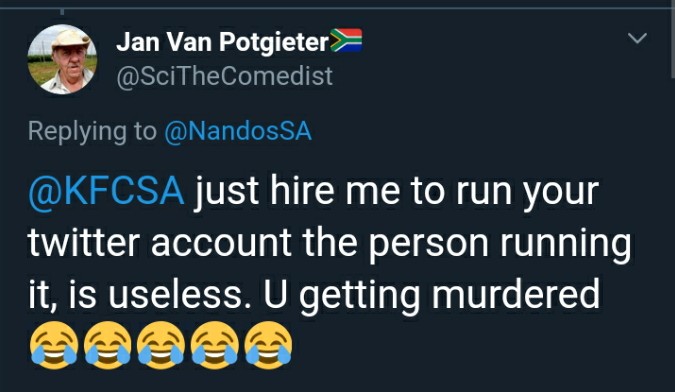Image resolution: width=675 pixels, height=392 pixels.
Task: Click the second laughing-crying emoji
Action: point(107,345)
